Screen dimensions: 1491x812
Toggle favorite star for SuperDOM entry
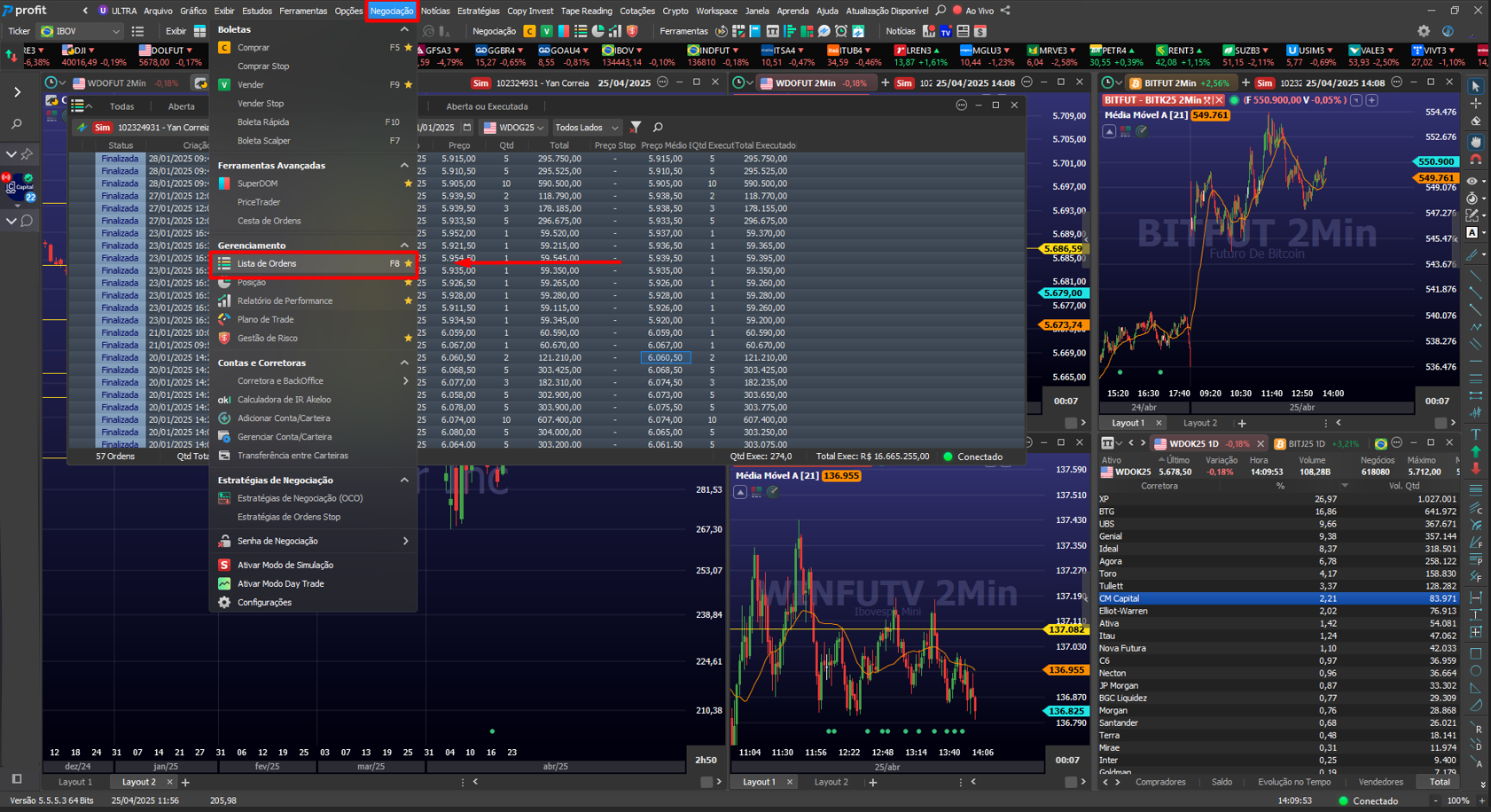point(408,183)
